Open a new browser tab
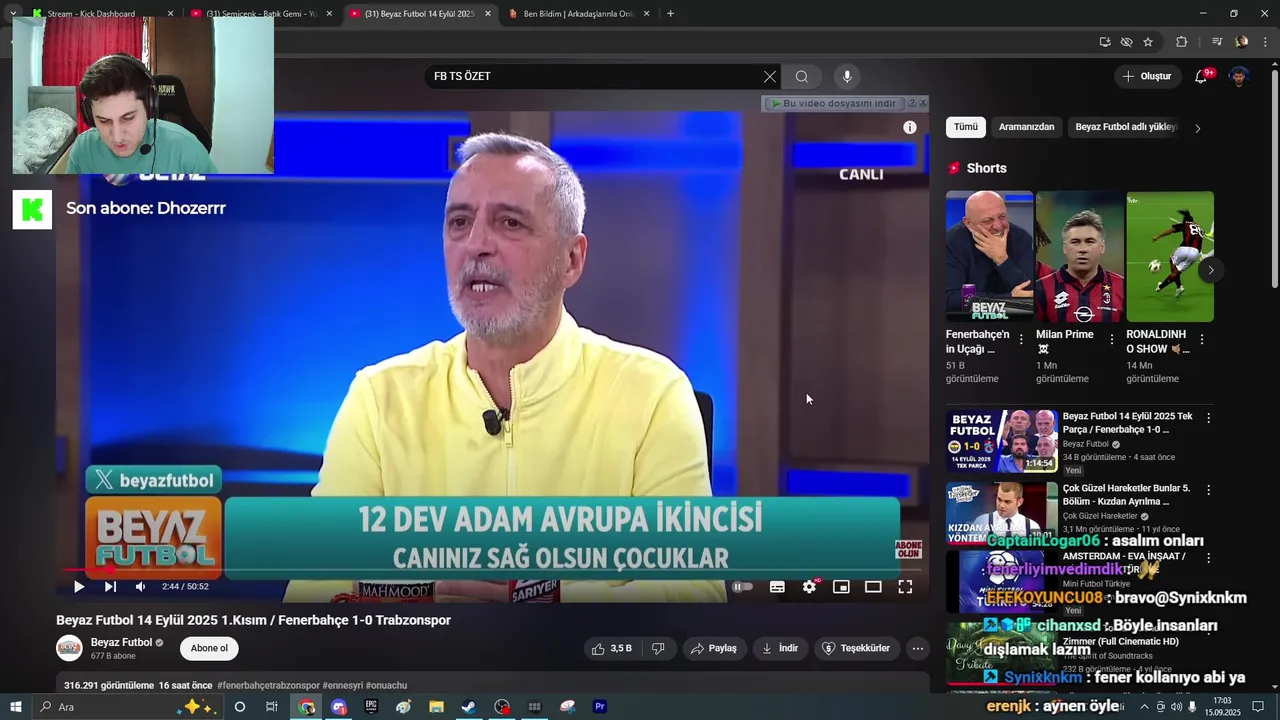Screen dimensions: 1280x720 coord(670,14)
